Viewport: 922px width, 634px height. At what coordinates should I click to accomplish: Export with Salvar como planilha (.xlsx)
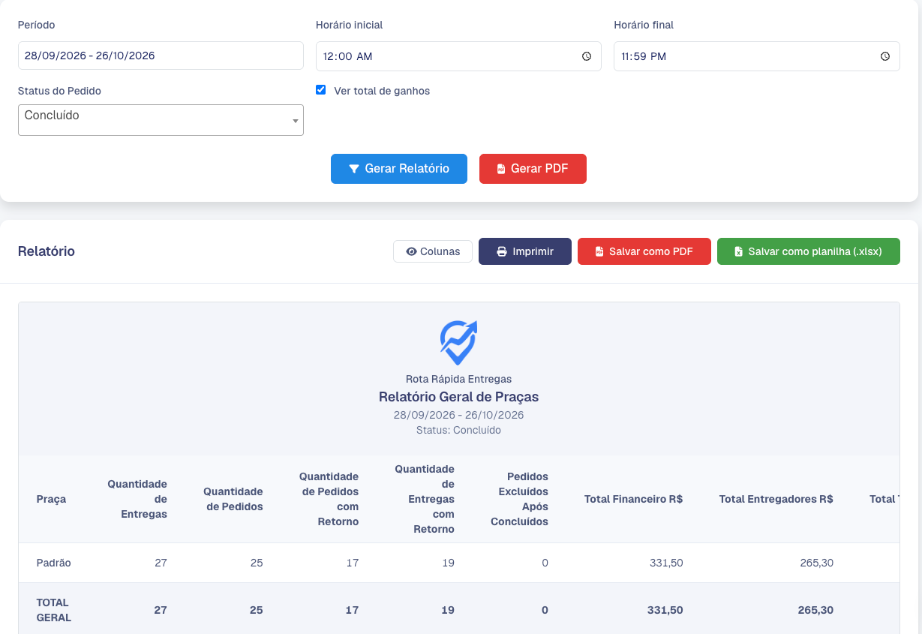tap(808, 252)
